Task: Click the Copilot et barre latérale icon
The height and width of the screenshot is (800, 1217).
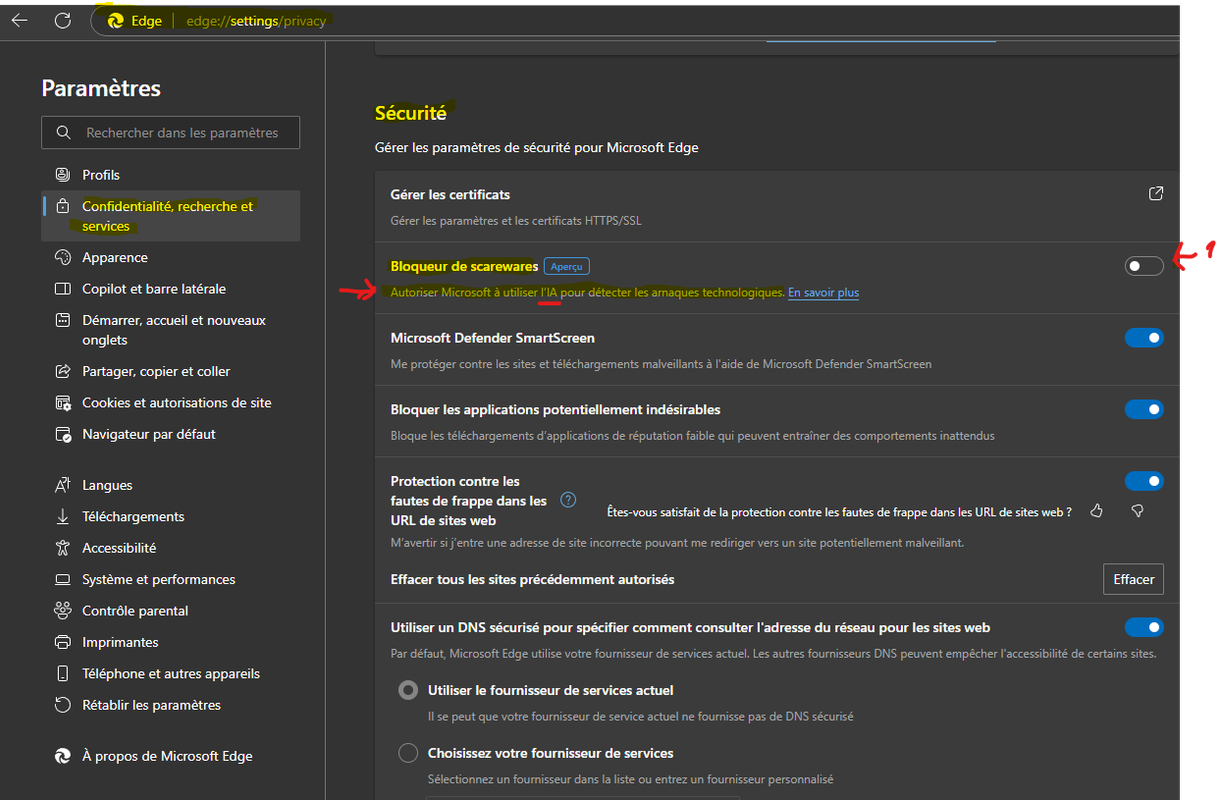Action: pyautogui.click(x=63, y=288)
